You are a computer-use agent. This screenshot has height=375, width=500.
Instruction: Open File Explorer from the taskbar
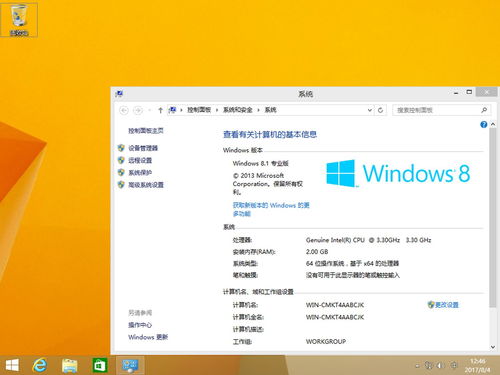70,365
